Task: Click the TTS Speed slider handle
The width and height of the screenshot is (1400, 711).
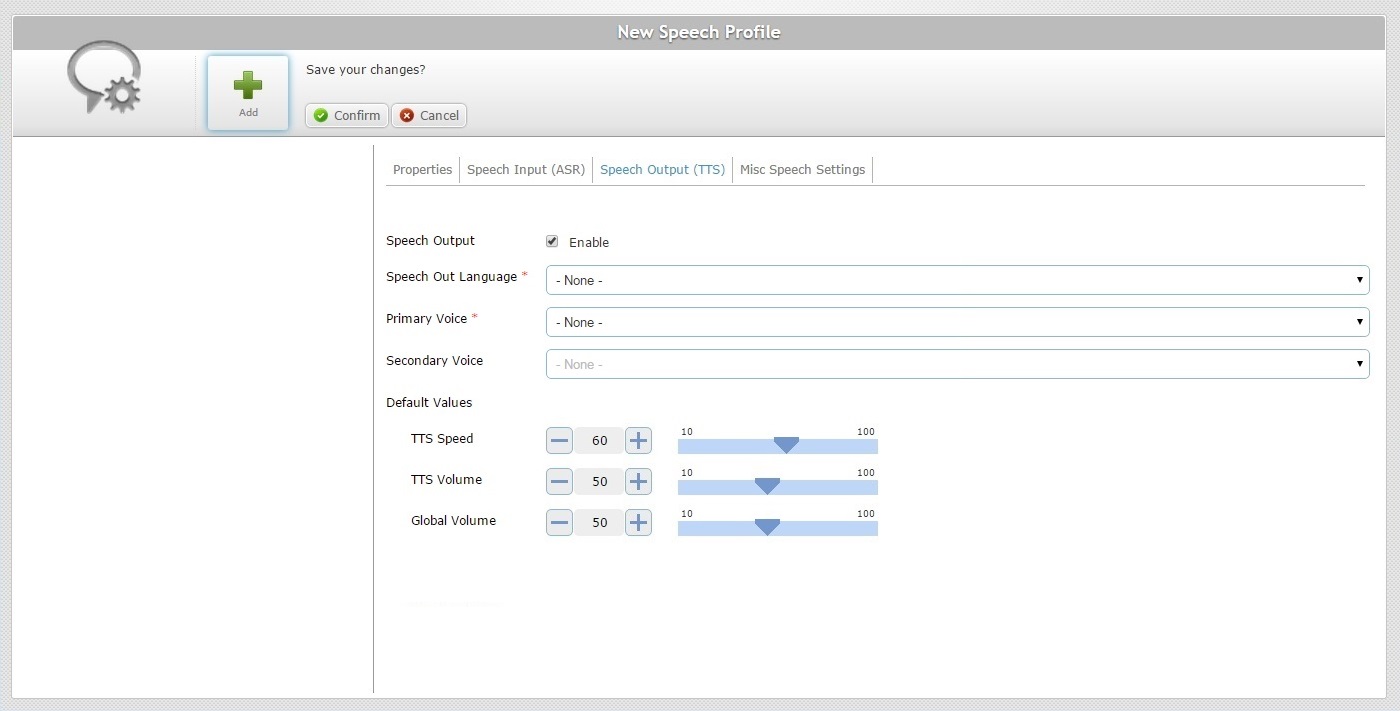Action: (787, 445)
